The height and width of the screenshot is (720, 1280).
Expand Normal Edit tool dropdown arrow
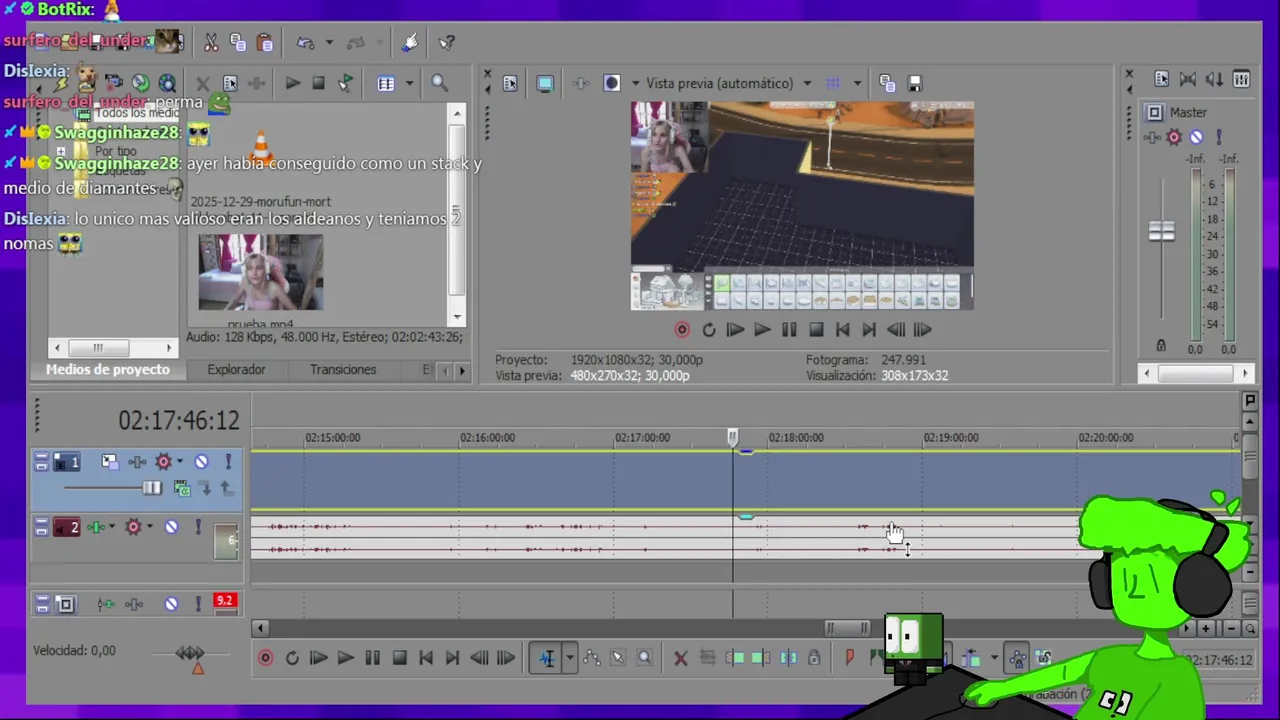point(569,658)
